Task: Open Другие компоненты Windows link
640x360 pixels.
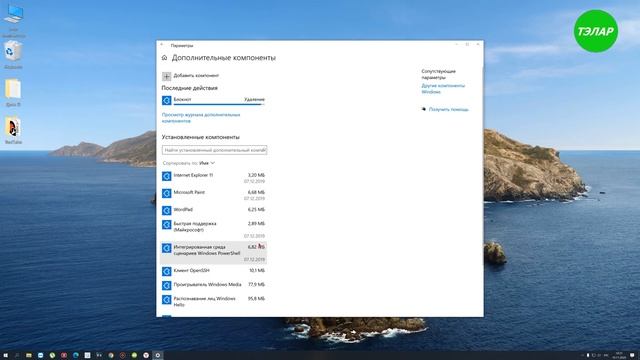Action: pyautogui.click(x=443, y=89)
